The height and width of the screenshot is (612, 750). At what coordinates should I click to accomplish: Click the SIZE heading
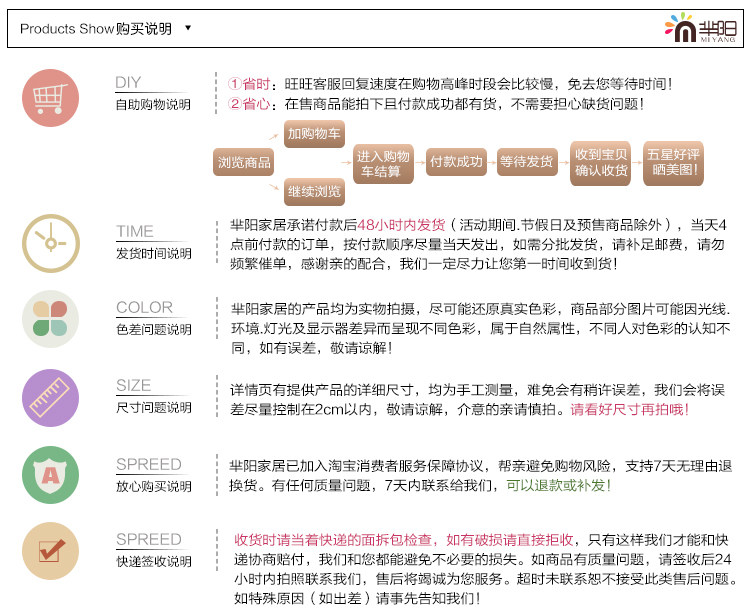133,385
